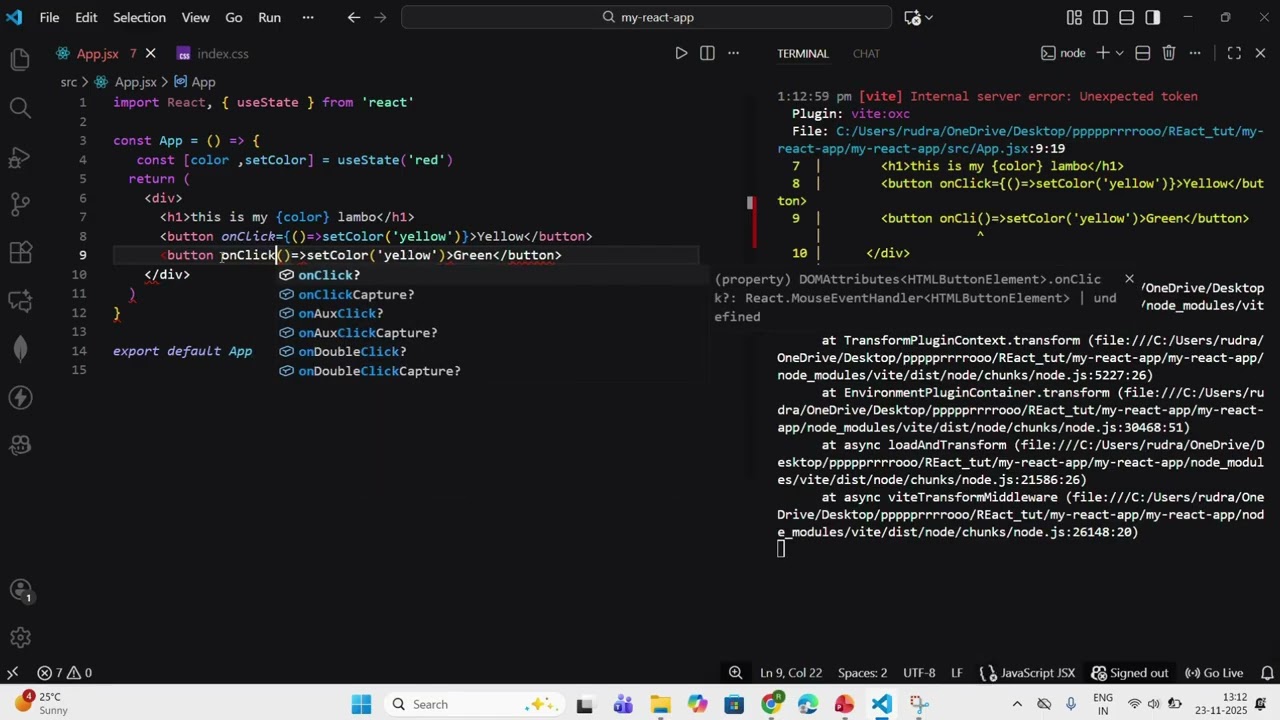Screen dimensions: 1280x720
Task: Open the remote window indicator
Action: click(x=13, y=673)
